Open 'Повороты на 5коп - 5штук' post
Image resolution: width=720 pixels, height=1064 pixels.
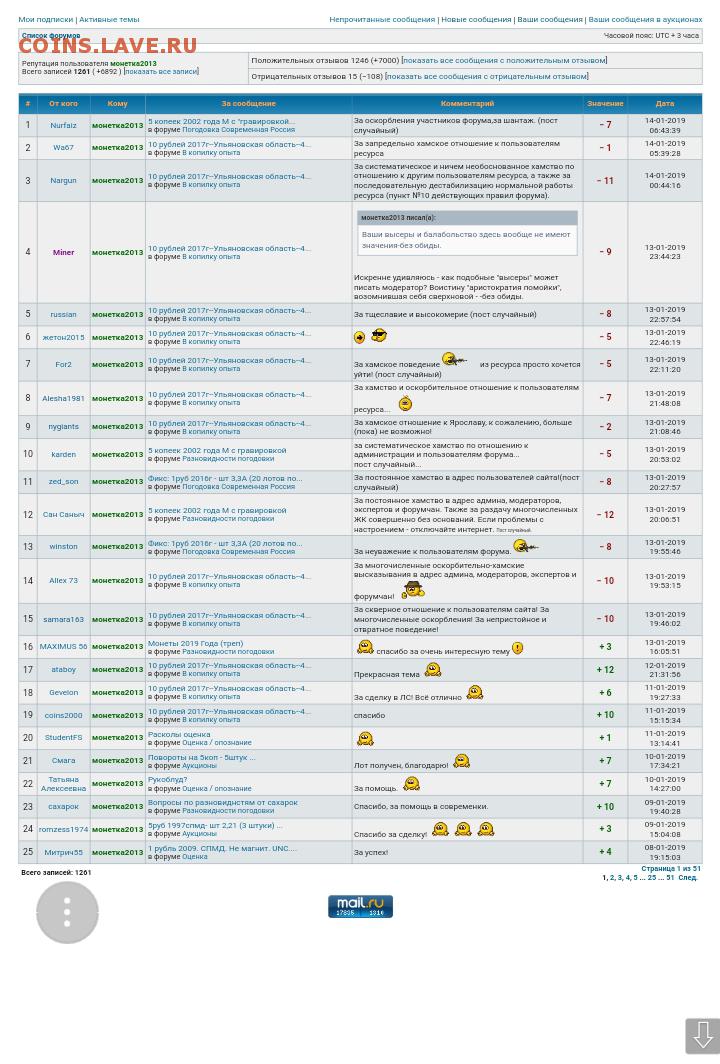click(x=202, y=757)
